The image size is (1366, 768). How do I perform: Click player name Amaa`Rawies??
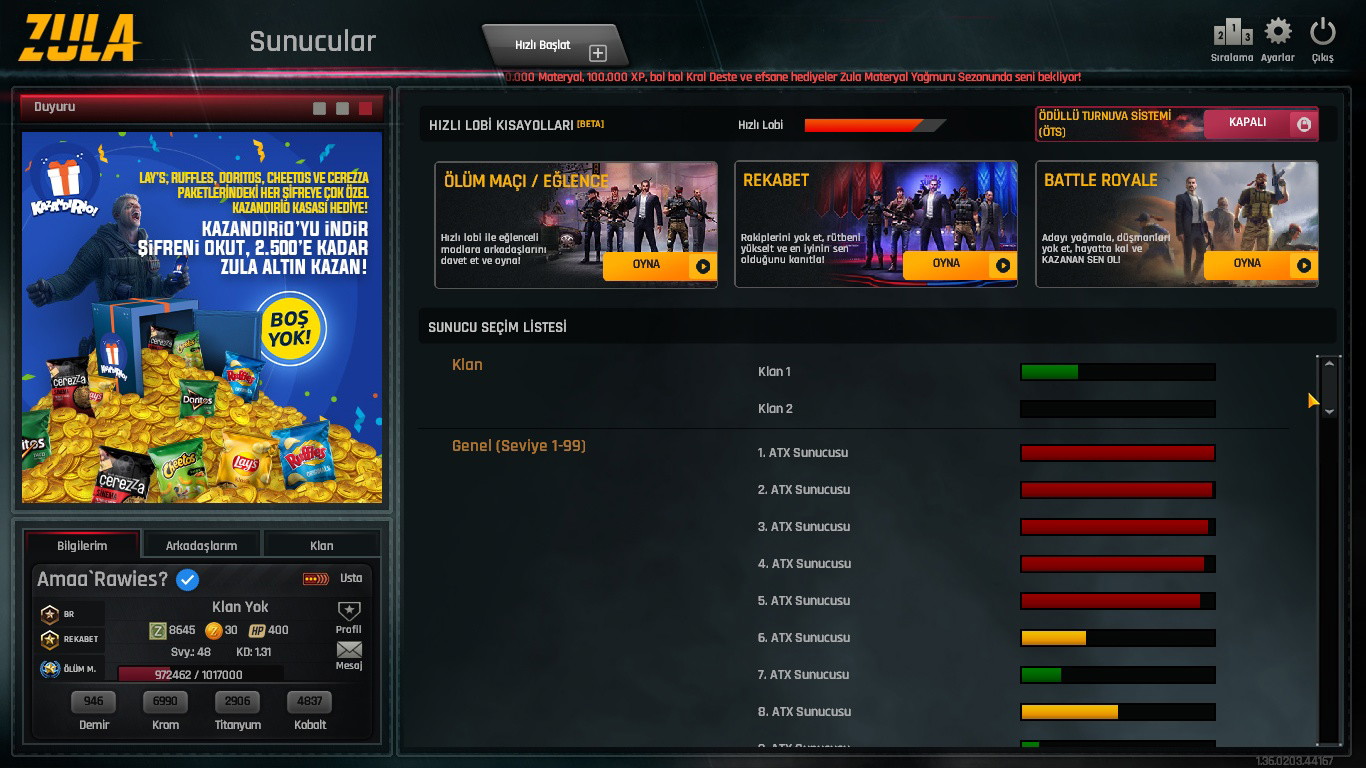pos(103,579)
